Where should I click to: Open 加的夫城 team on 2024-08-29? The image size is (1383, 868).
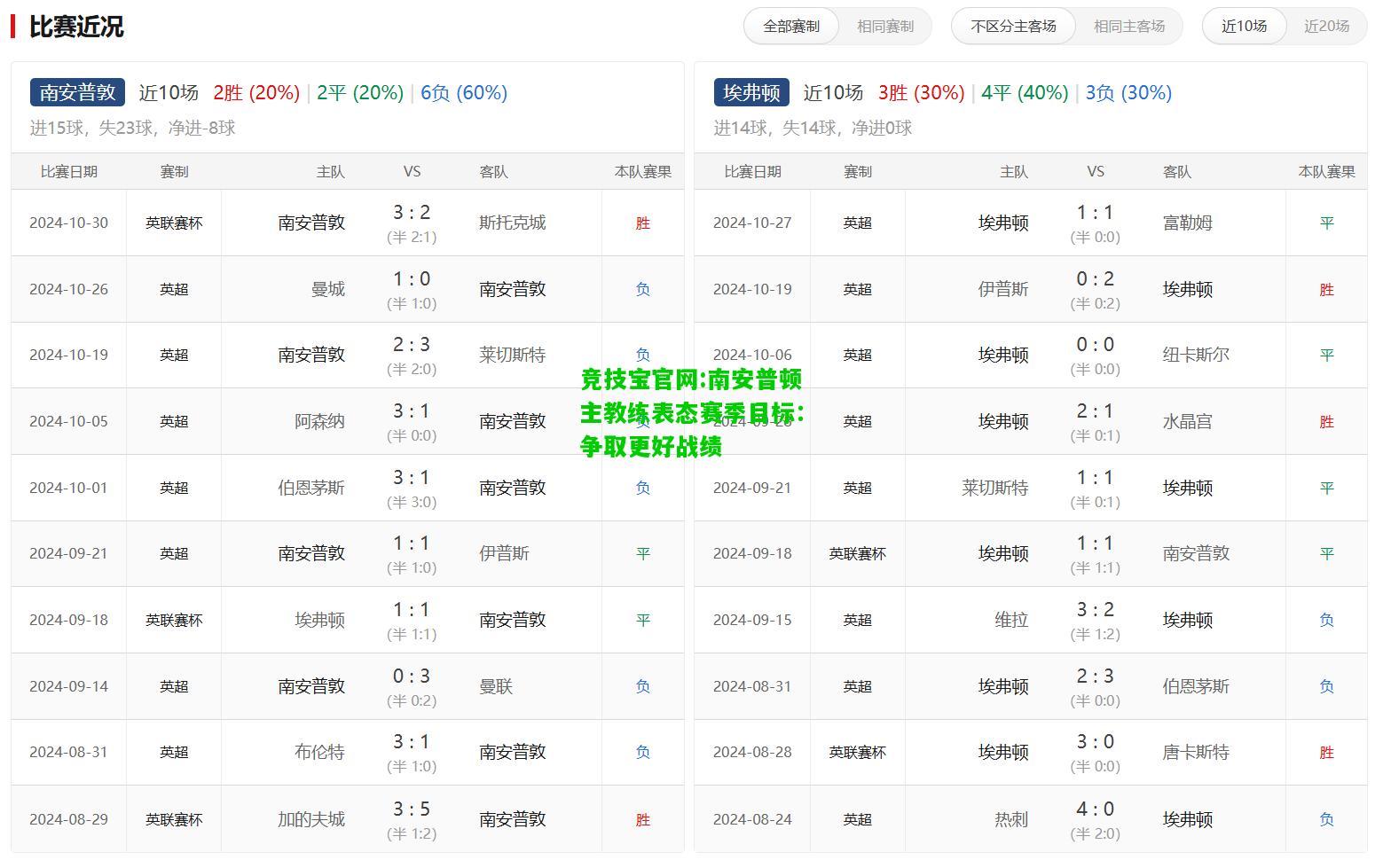pos(311,819)
